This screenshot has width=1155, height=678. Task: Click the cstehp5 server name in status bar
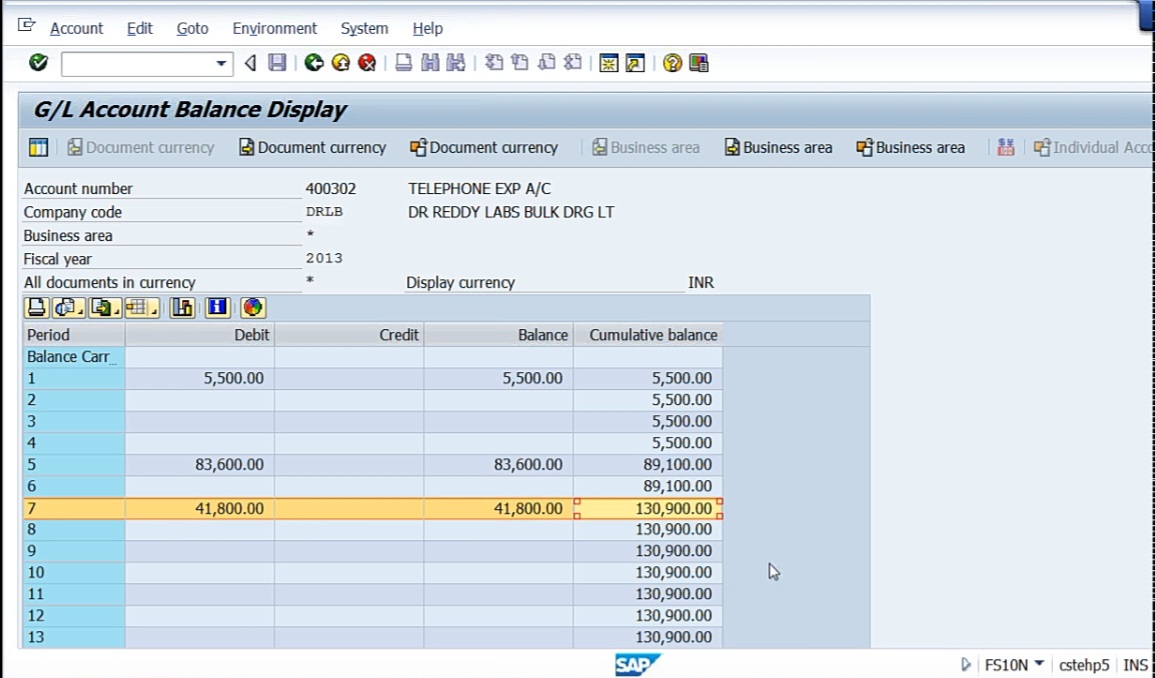pos(1084,665)
